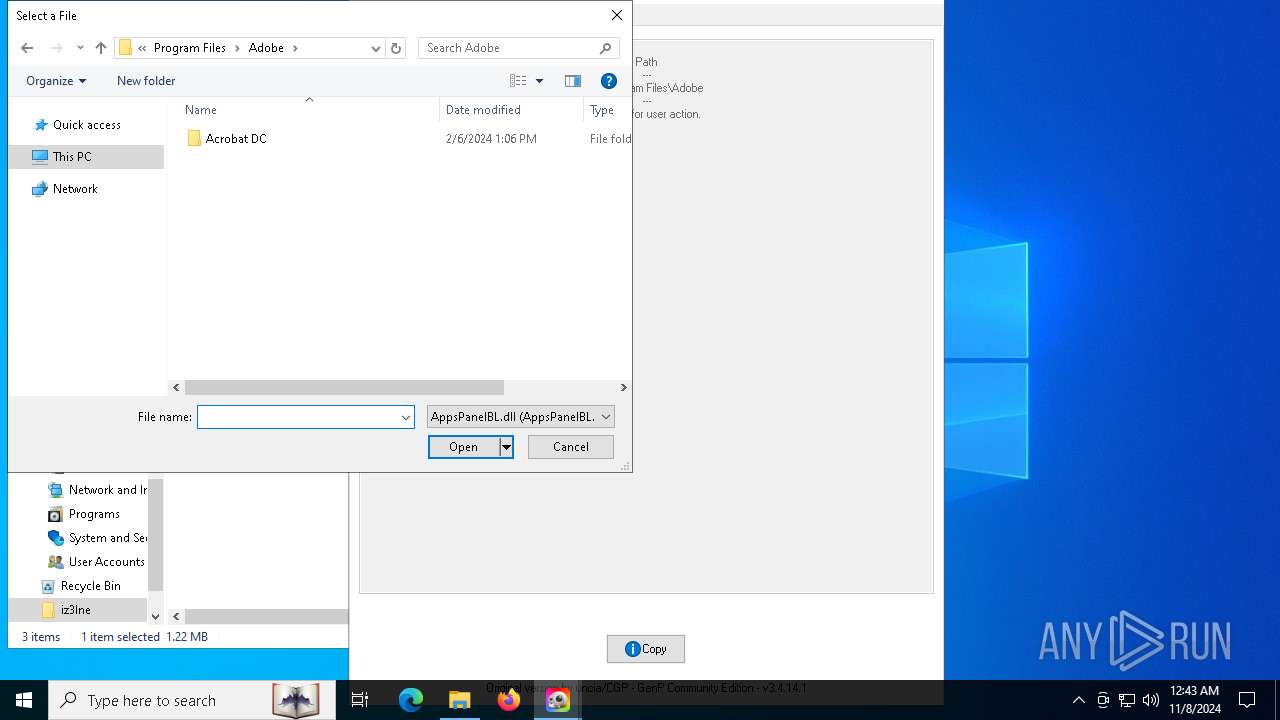1280x720 pixels.
Task: Click the Open button
Action: pos(464,447)
